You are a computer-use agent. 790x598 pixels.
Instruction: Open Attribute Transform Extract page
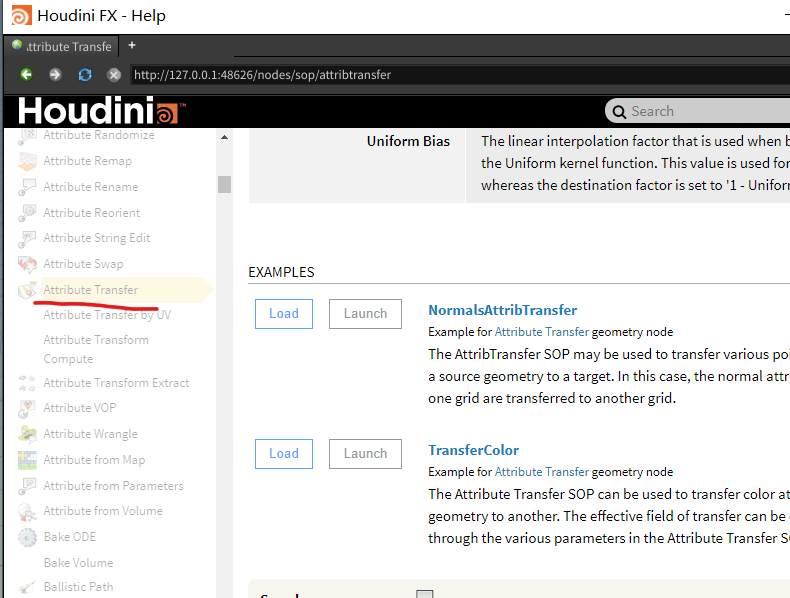tap(116, 383)
